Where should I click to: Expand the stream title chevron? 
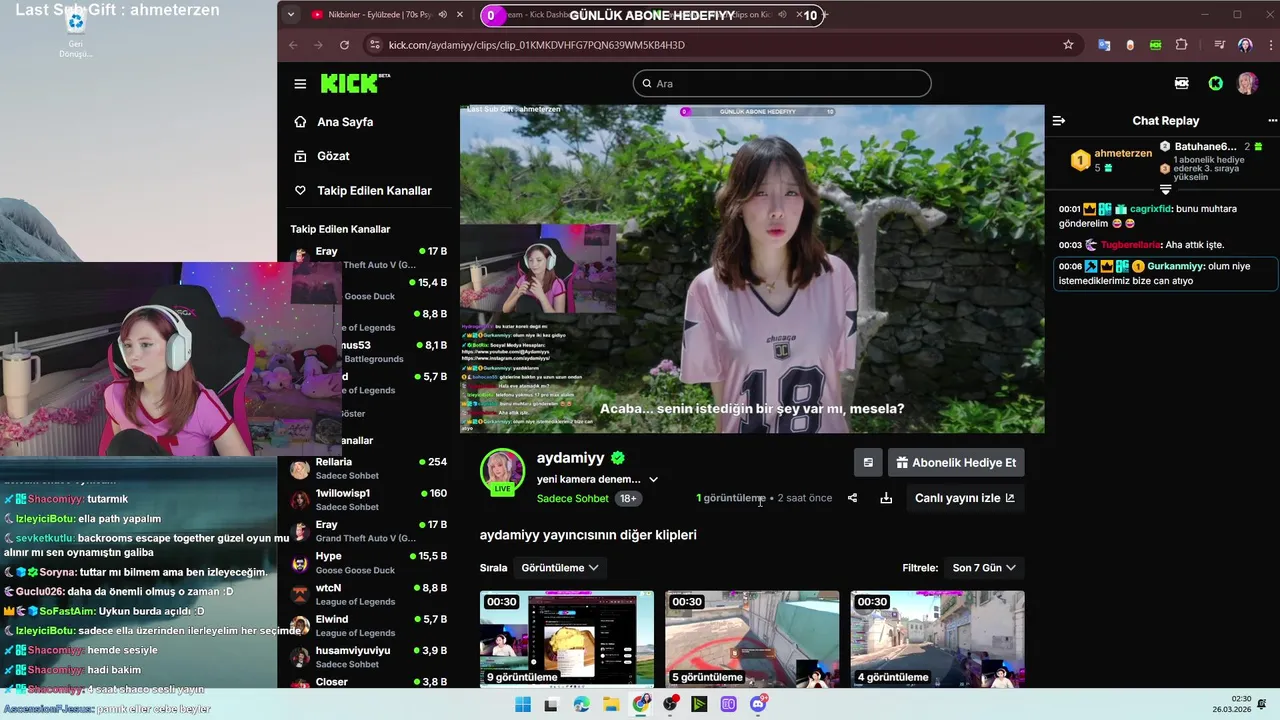tap(653, 480)
